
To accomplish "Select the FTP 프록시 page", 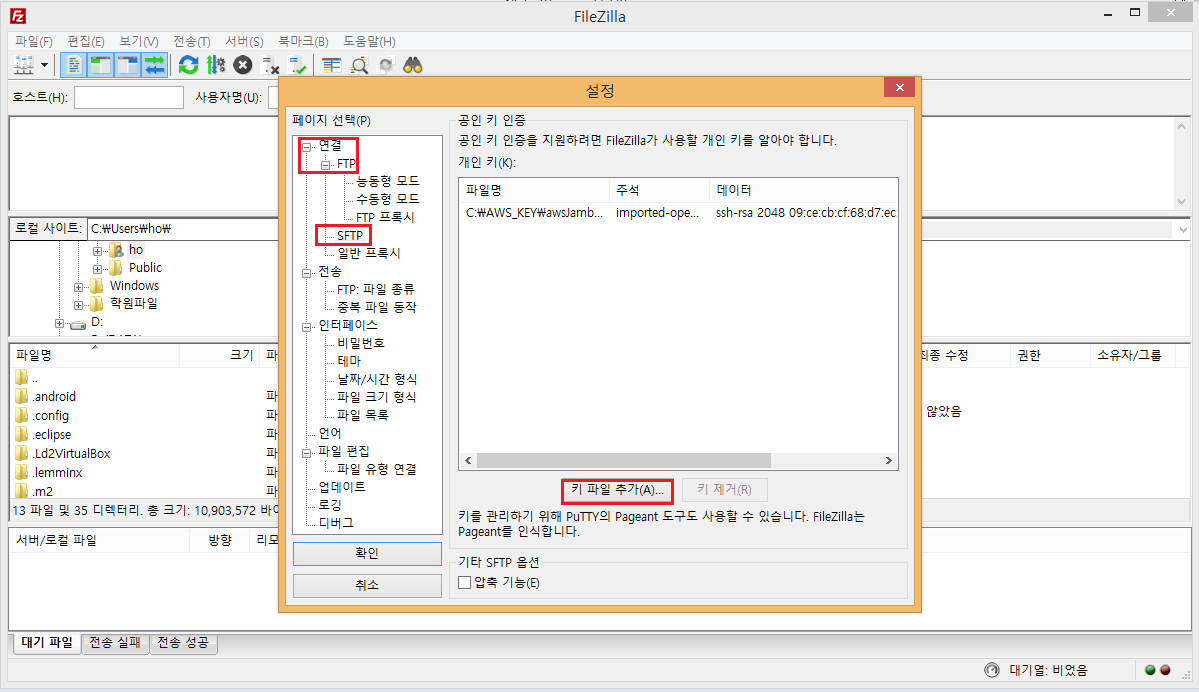I will coord(385,217).
